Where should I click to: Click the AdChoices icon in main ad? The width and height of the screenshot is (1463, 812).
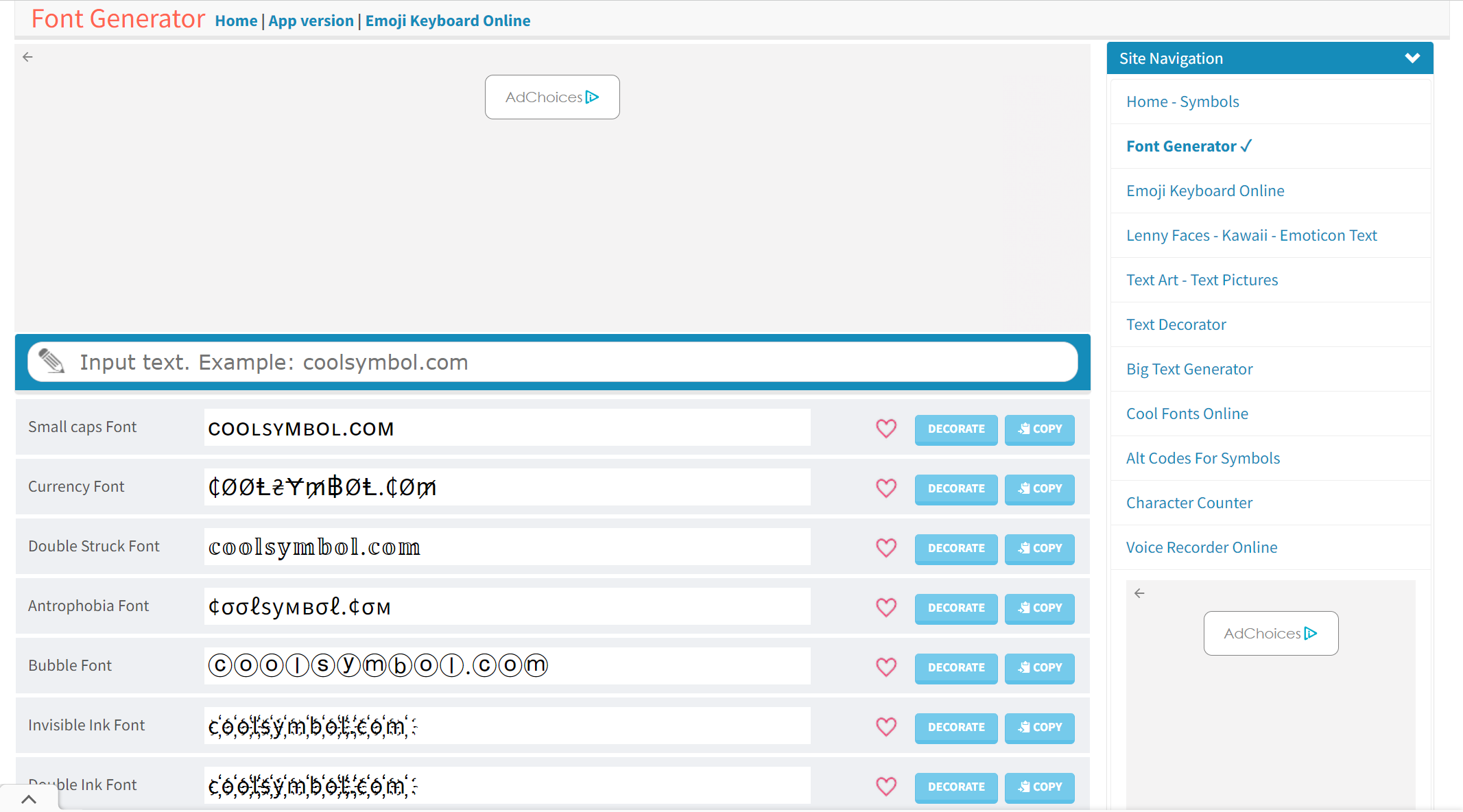(x=593, y=97)
